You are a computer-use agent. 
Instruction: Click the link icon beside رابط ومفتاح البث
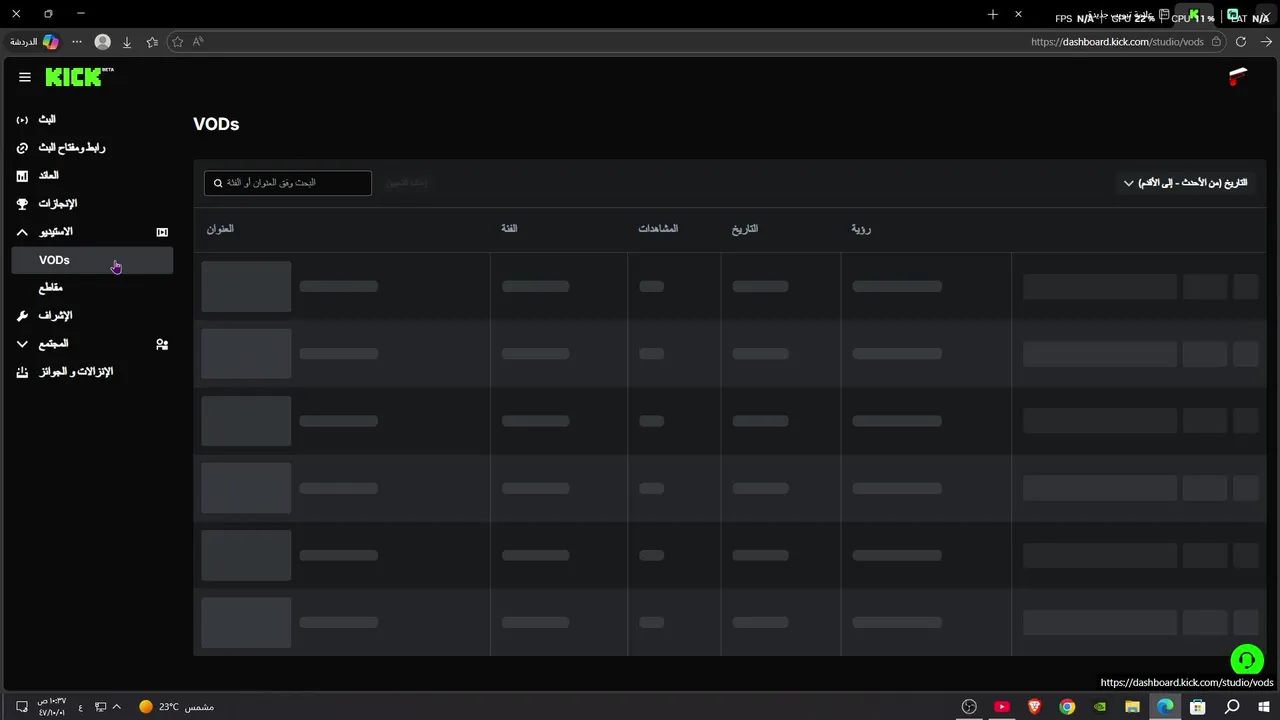(x=22, y=148)
